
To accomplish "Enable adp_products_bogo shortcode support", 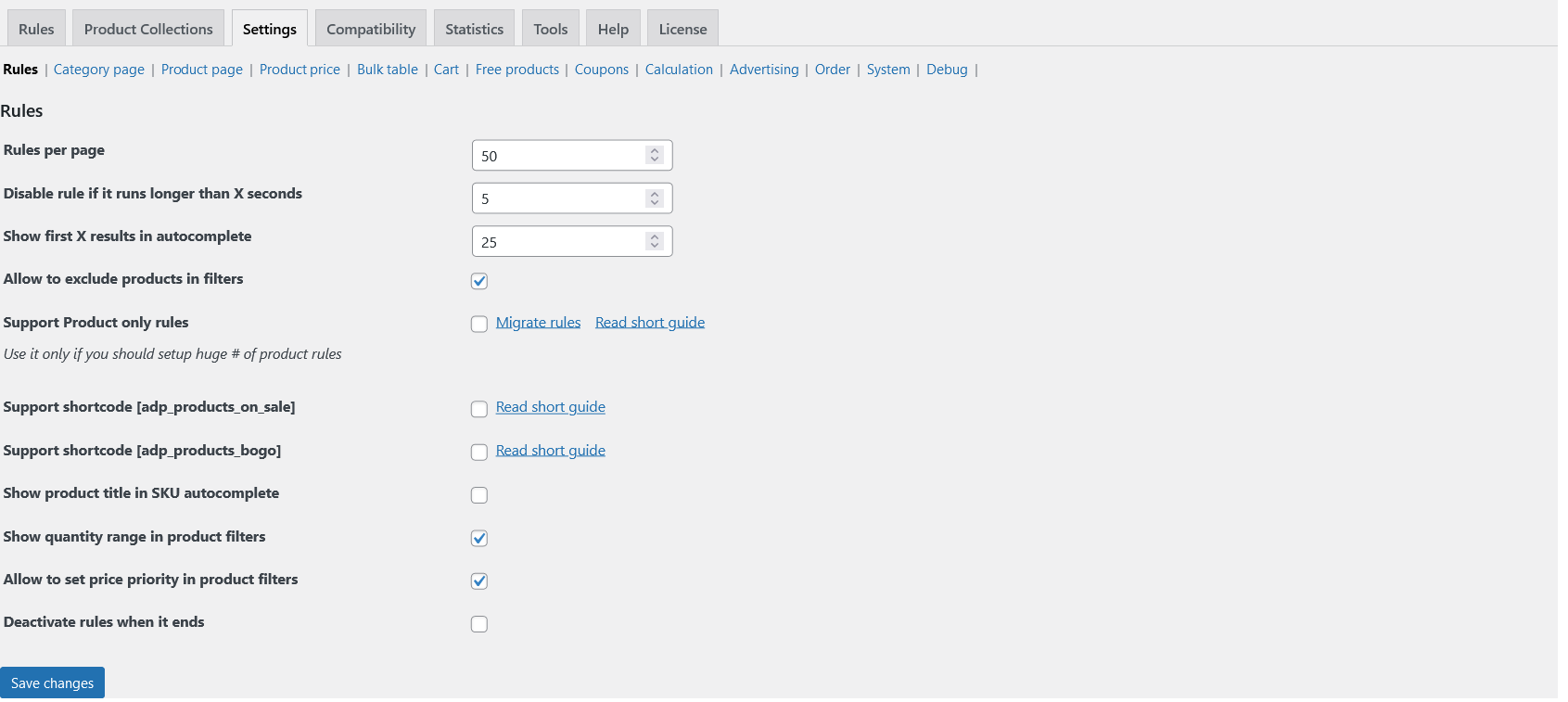I will (479, 452).
